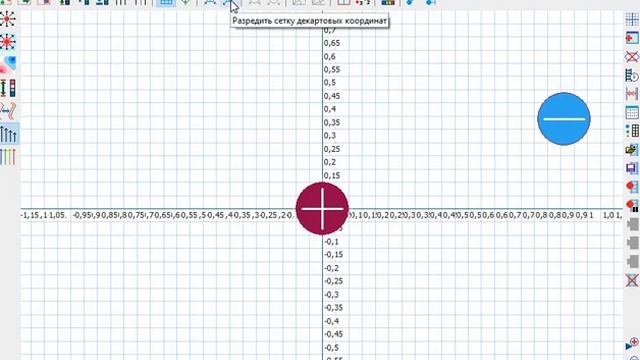Click the y-axis label '0,45'
This screenshot has height=360, width=640.
click(332, 96)
